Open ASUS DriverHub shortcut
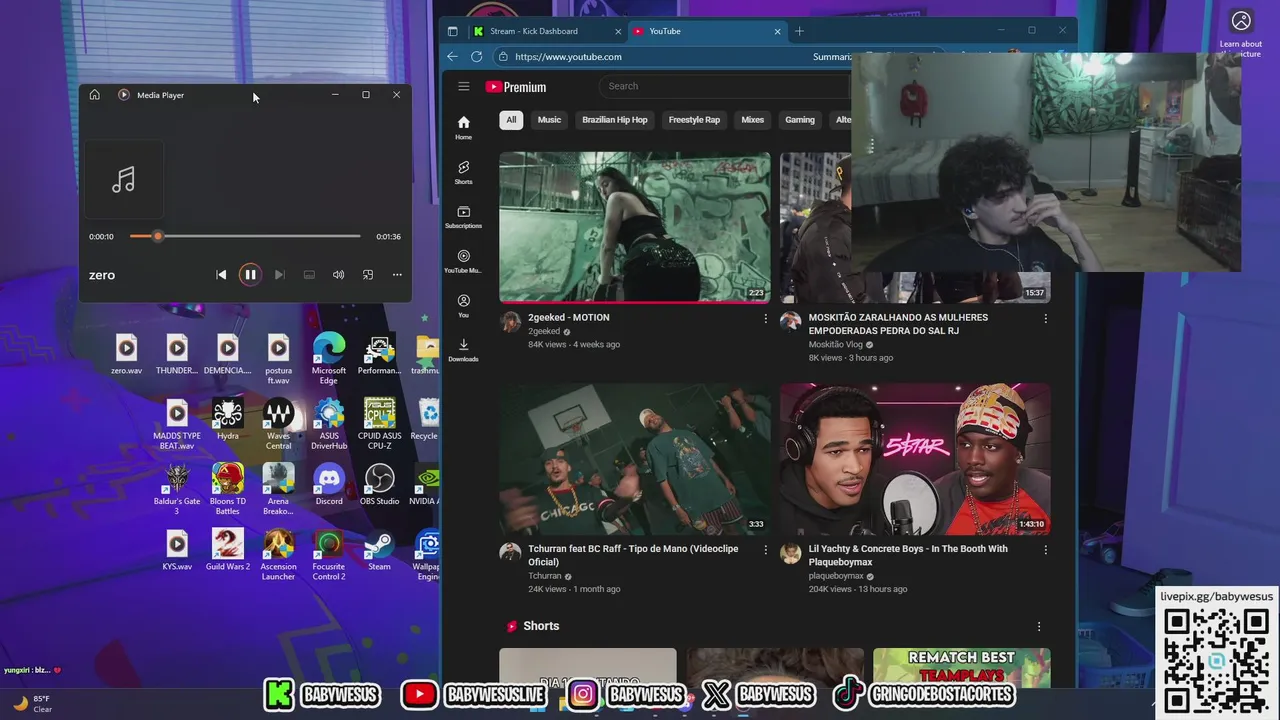 pyautogui.click(x=329, y=425)
